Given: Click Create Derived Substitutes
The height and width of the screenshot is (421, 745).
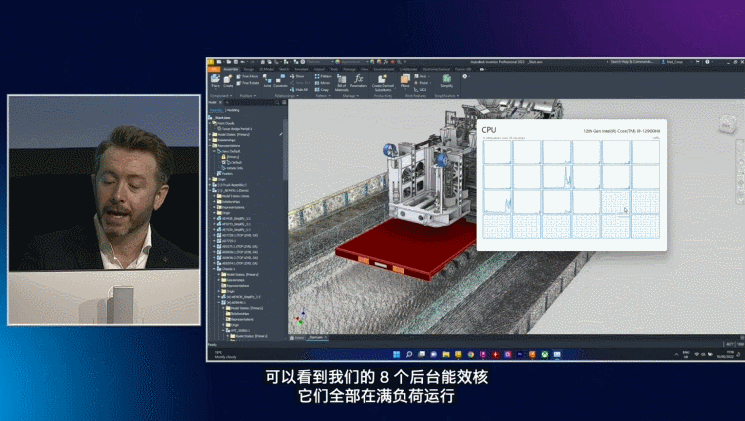Looking at the screenshot, I should pyautogui.click(x=383, y=82).
